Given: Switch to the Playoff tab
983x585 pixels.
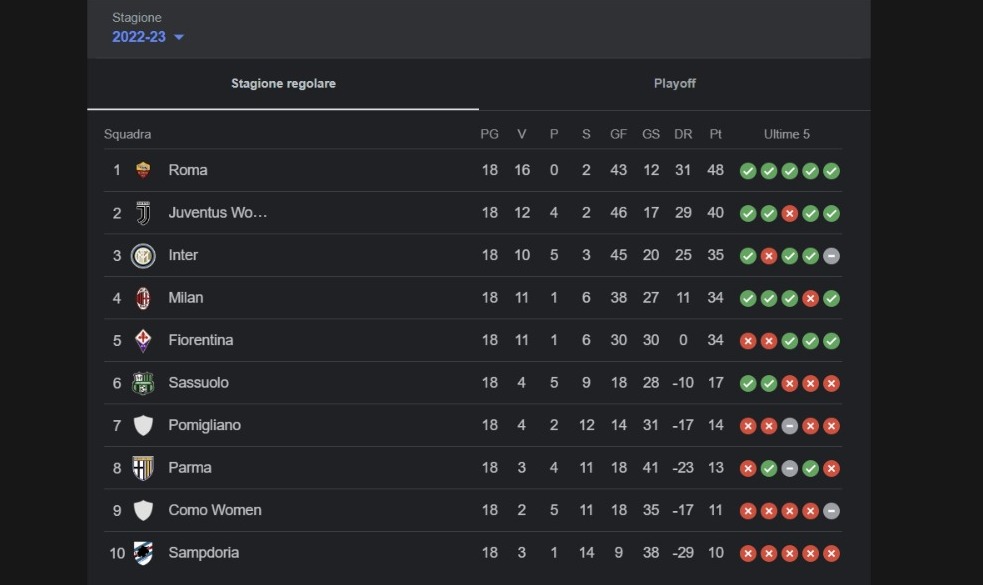Looking at the screenshot, I should pyautogui.click(x=675, y=84).
